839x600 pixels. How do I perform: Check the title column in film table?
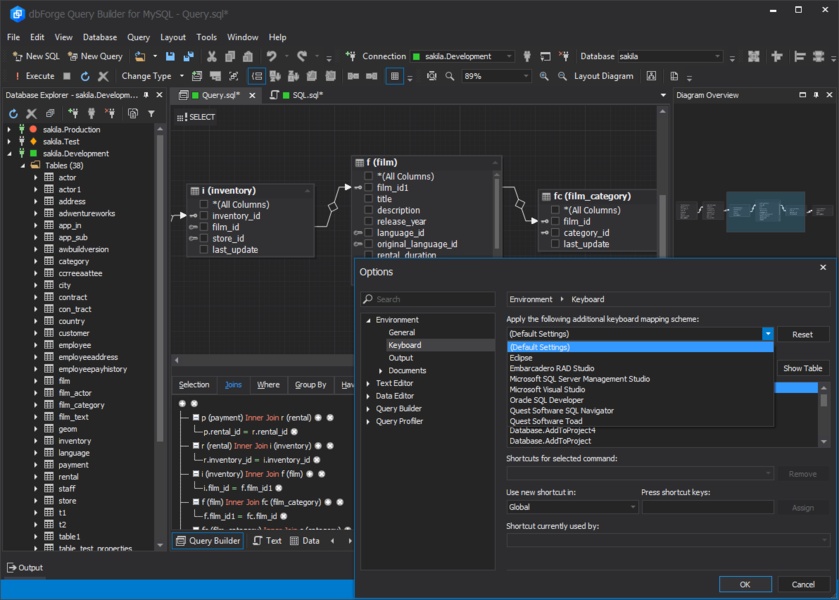pos(369,199)
